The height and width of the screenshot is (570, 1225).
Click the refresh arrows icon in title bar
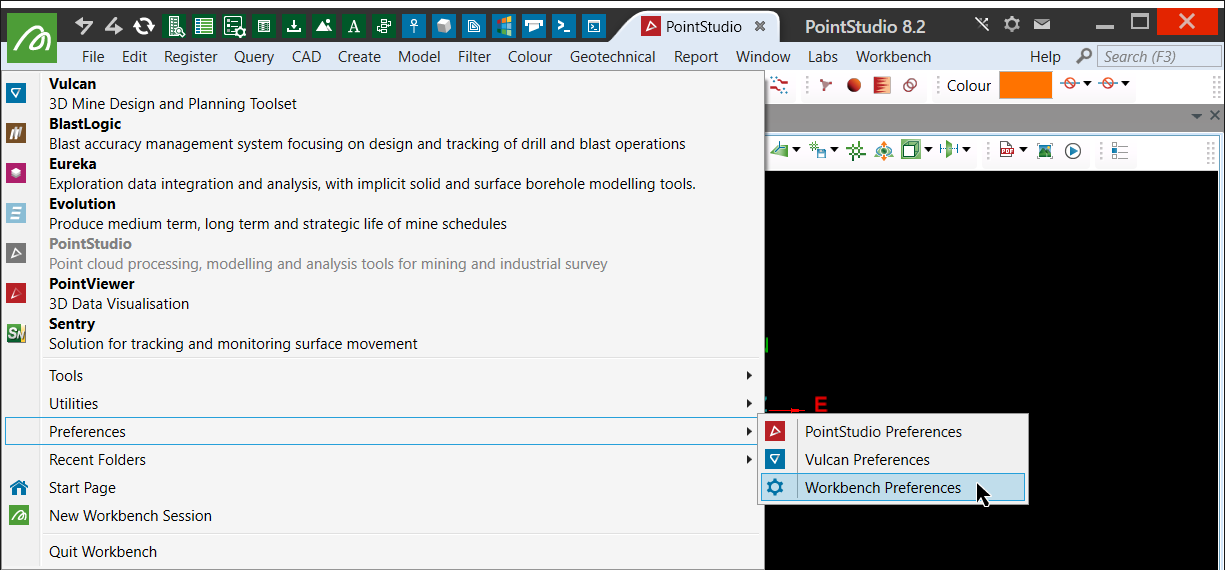144,26
